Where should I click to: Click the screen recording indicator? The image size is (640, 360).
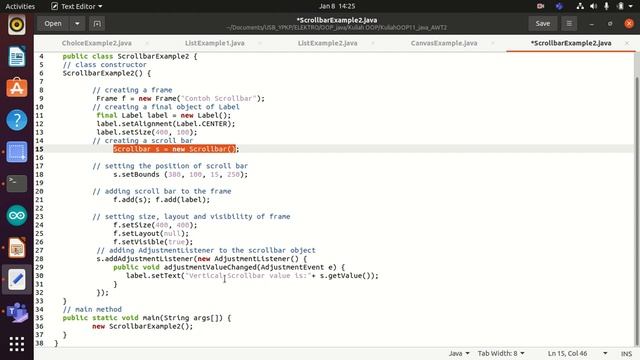point(540,6)
